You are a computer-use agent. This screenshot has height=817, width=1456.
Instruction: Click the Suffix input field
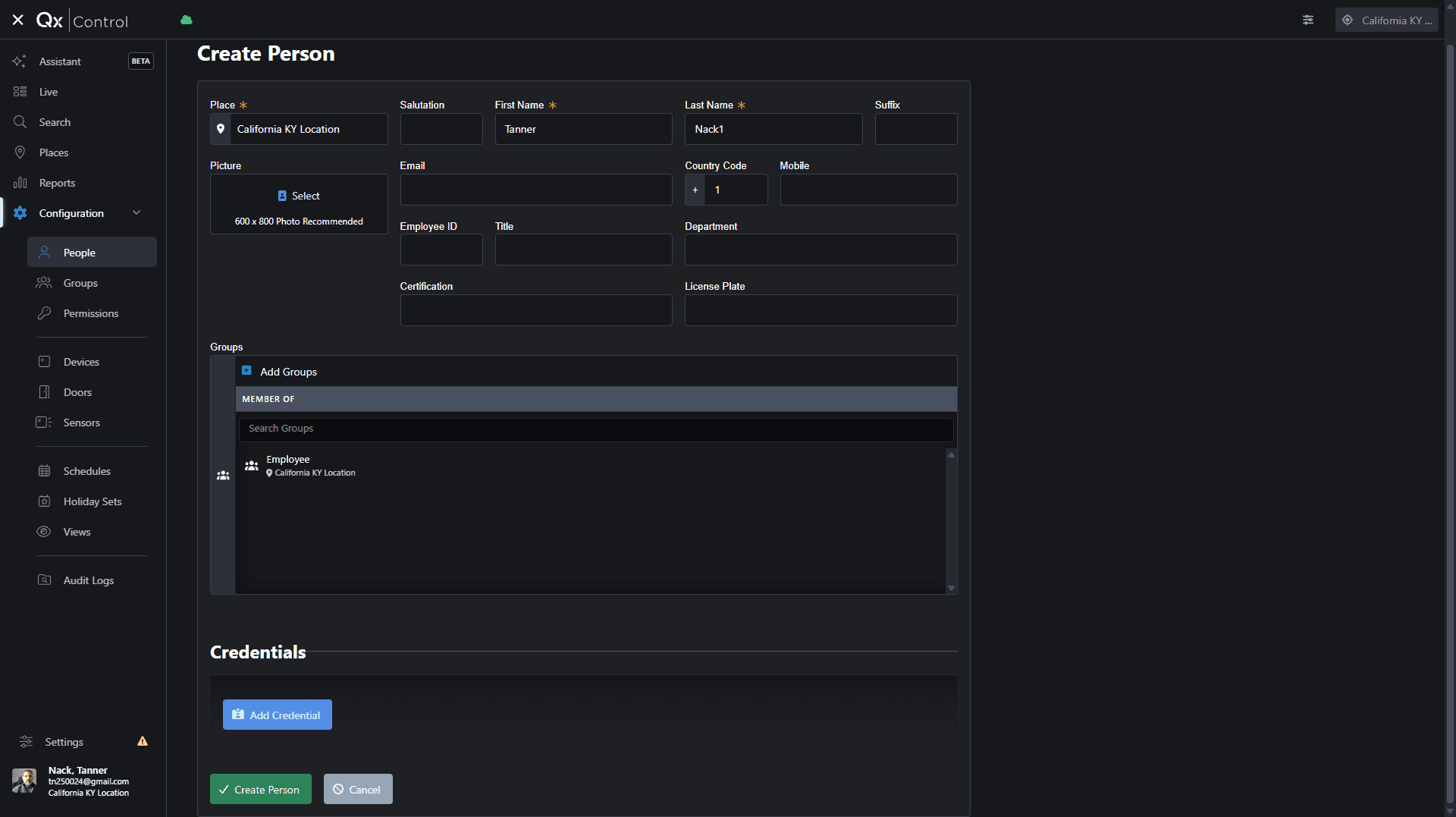916,129
